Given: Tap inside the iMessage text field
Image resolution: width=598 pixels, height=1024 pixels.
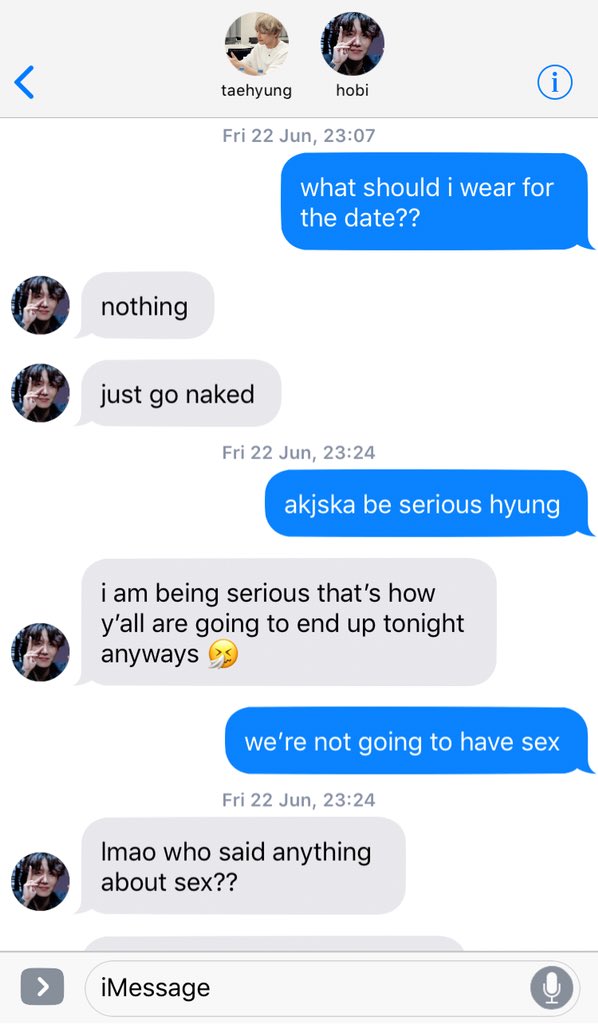Looking at the screenshot, I should pos(332,987).
